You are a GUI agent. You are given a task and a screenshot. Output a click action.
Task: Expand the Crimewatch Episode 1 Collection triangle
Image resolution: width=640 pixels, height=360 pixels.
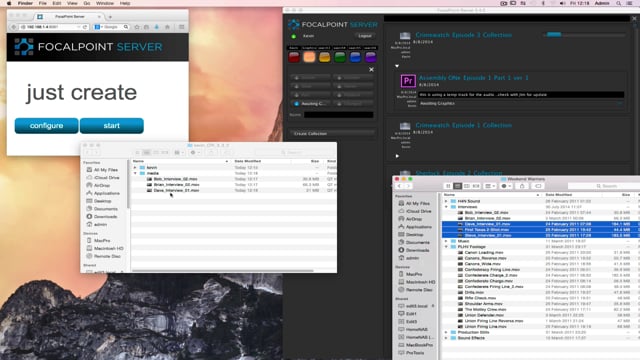coord(397,156)
